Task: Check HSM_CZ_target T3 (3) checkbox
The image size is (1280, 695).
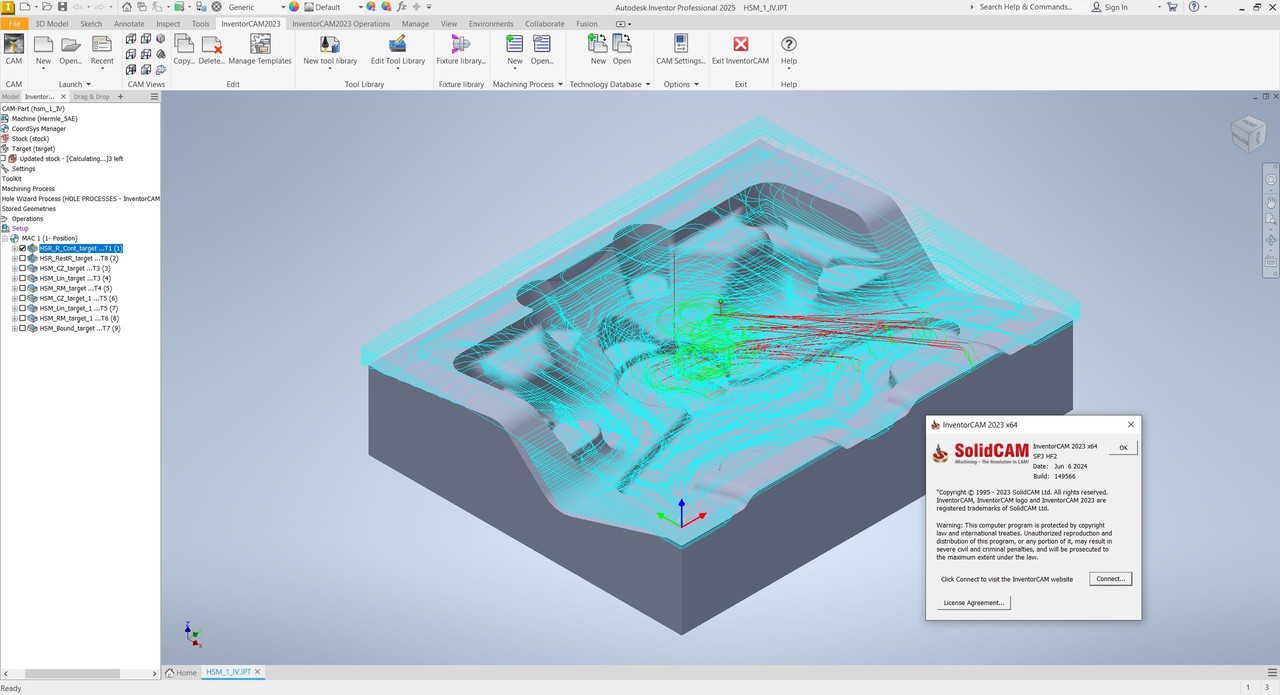Action: click(23, 268)
